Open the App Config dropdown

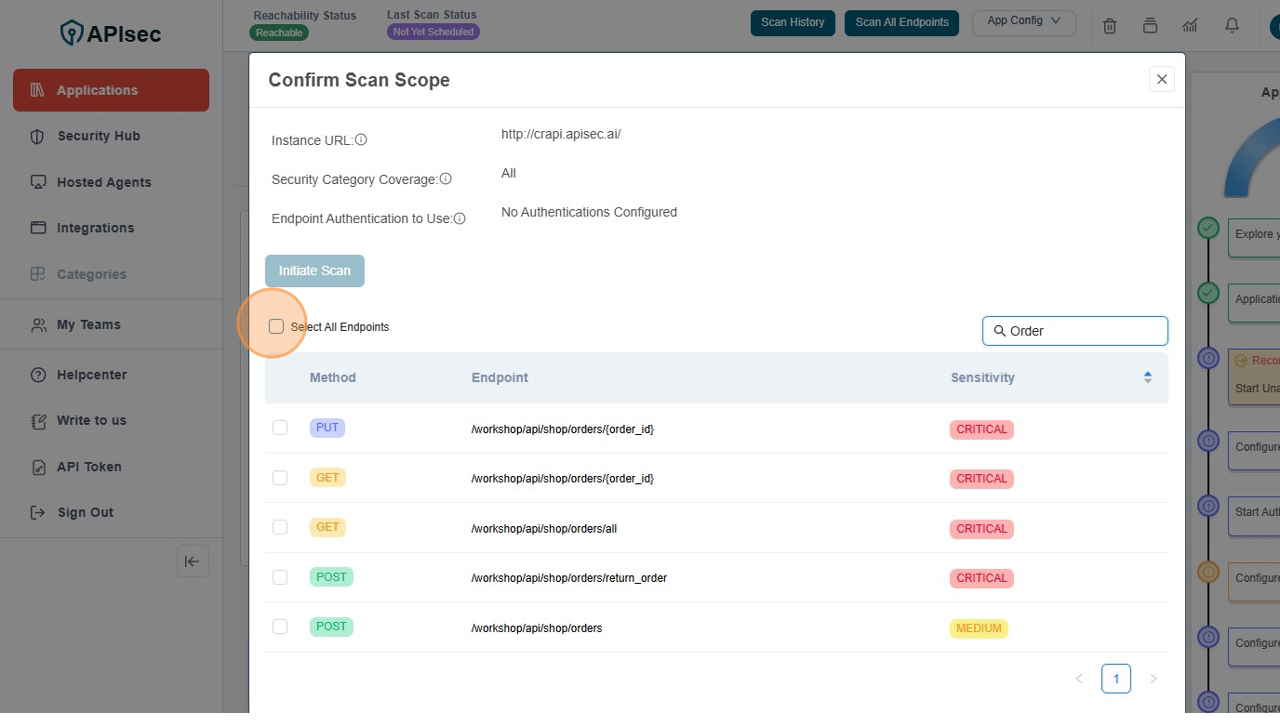click(1023, 22)
